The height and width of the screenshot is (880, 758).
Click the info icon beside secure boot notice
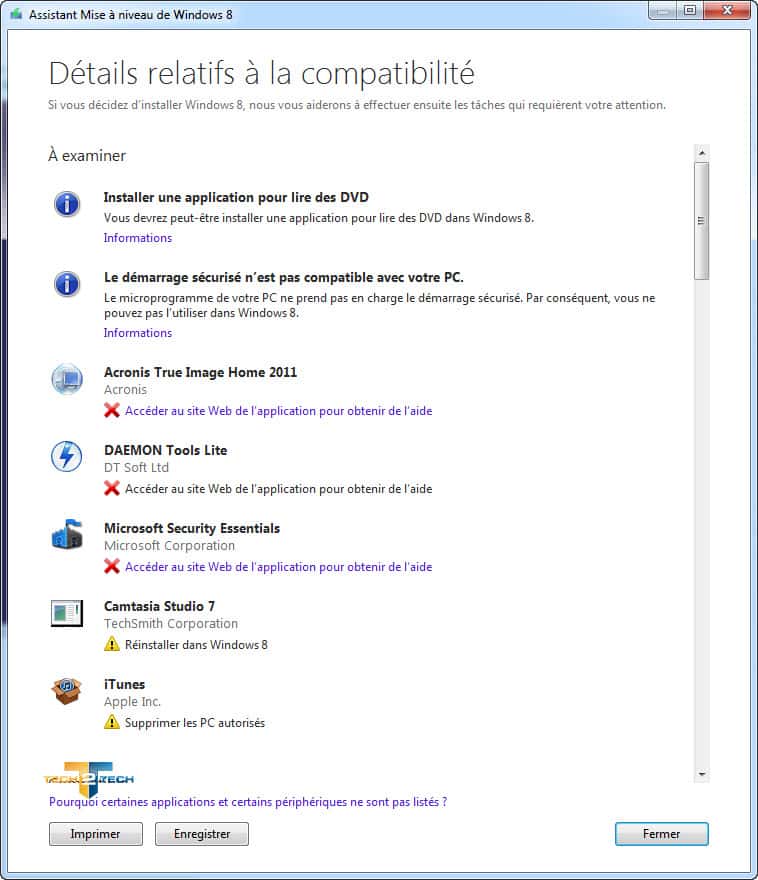(67, 283)
